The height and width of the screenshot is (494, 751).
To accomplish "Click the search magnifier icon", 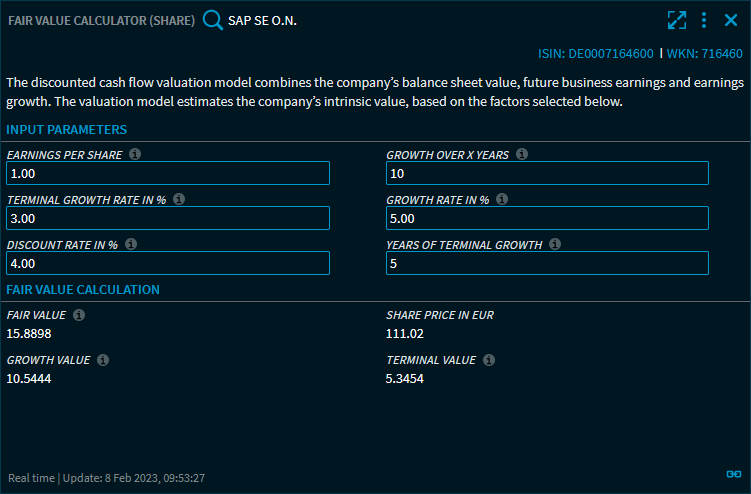I will coord(212,20).
